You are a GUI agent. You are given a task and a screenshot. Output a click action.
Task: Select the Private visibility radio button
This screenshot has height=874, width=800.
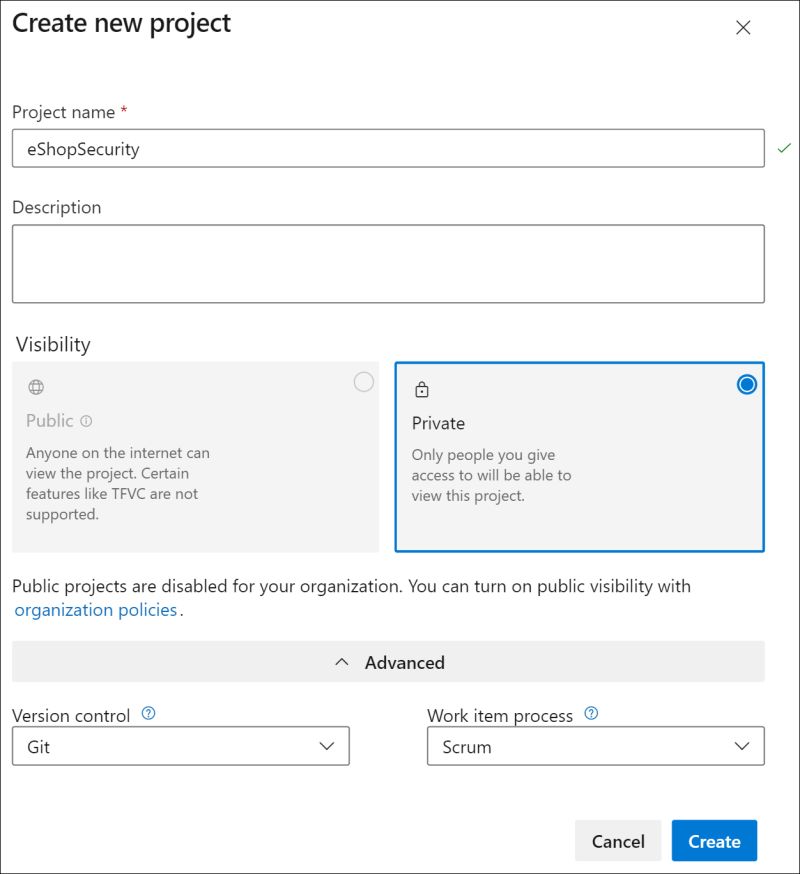pos(746,384)
